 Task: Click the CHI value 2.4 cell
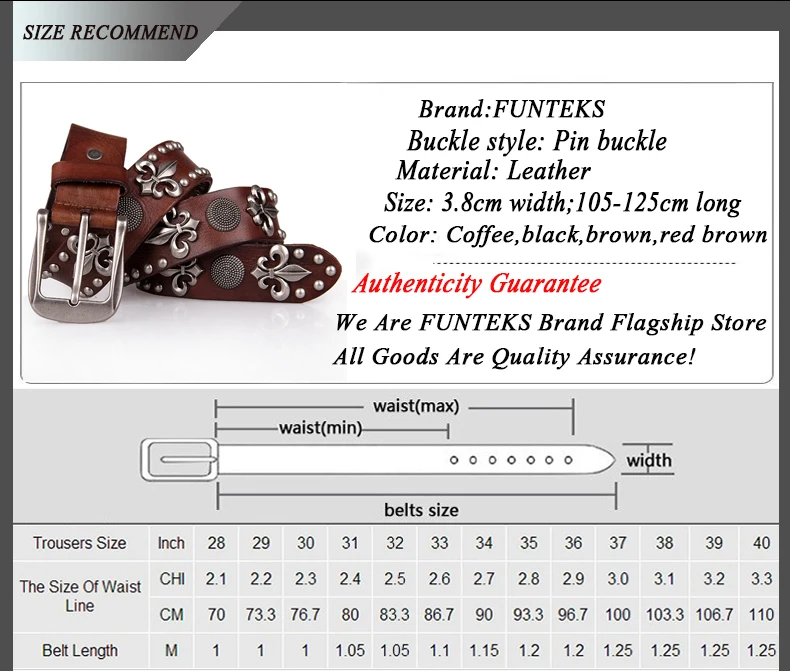[350, 579]
